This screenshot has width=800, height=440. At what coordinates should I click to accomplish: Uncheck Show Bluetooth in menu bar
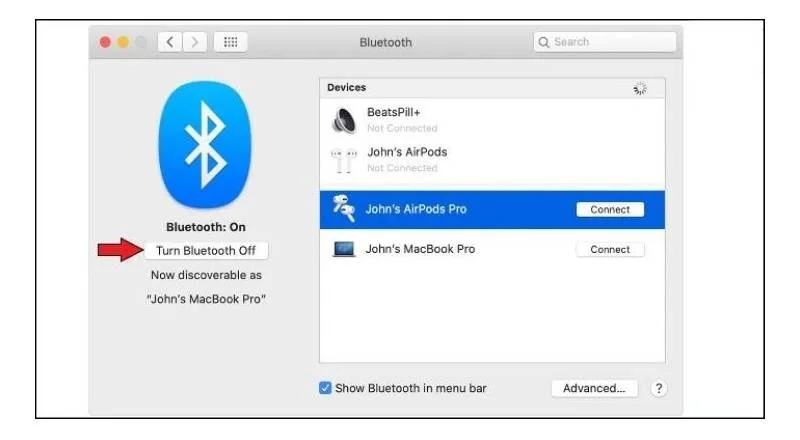(x=325, y=388)
